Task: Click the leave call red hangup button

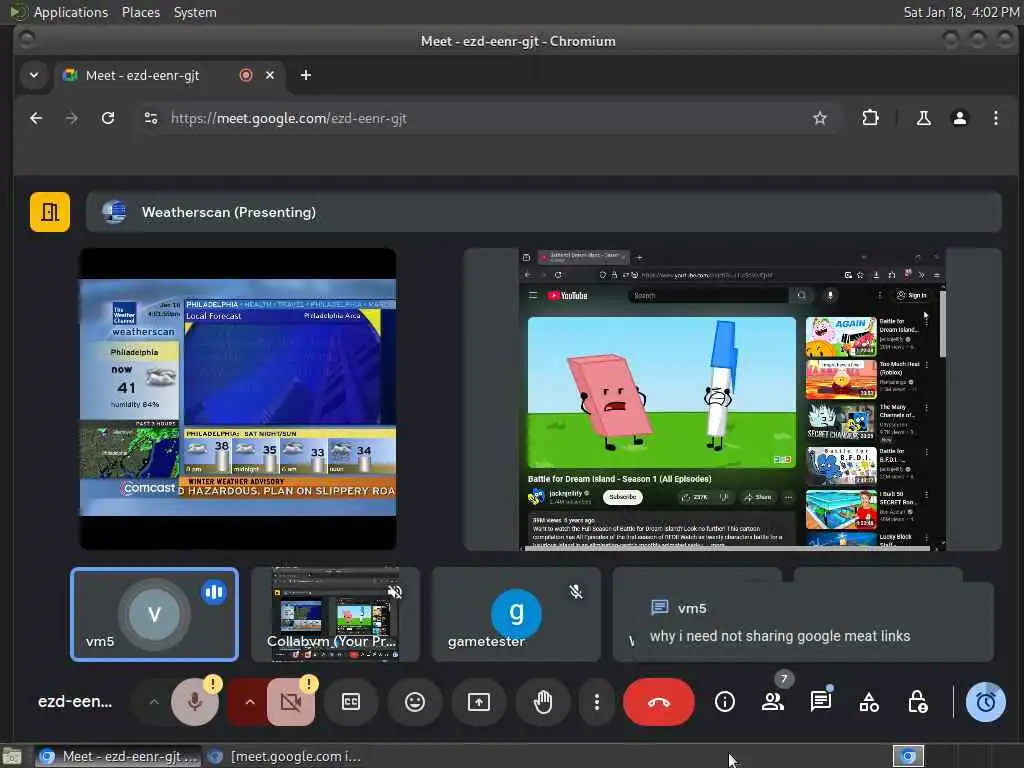Action: (x=658, y=702)
